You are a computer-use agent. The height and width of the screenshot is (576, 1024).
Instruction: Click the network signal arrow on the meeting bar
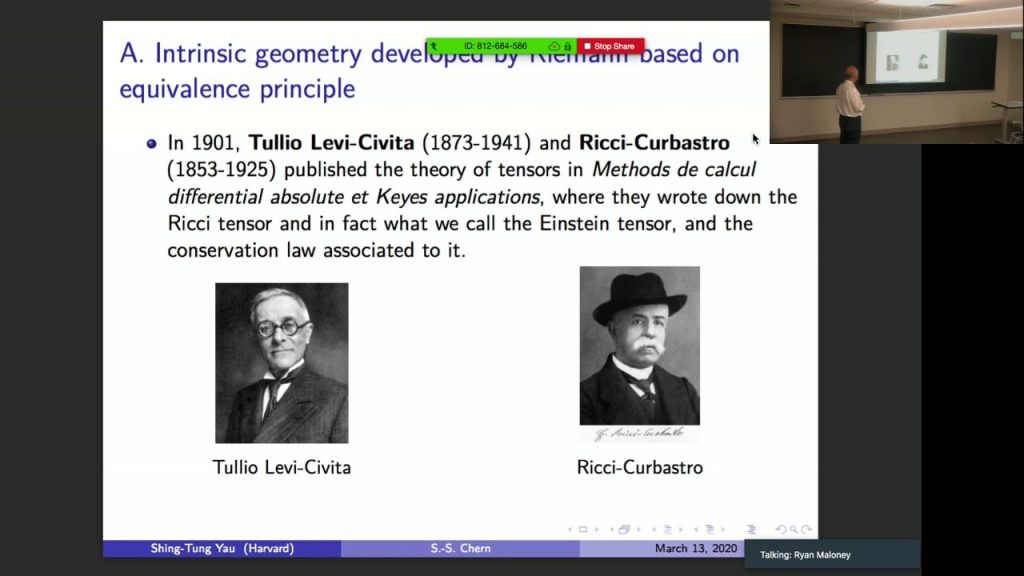435,45
